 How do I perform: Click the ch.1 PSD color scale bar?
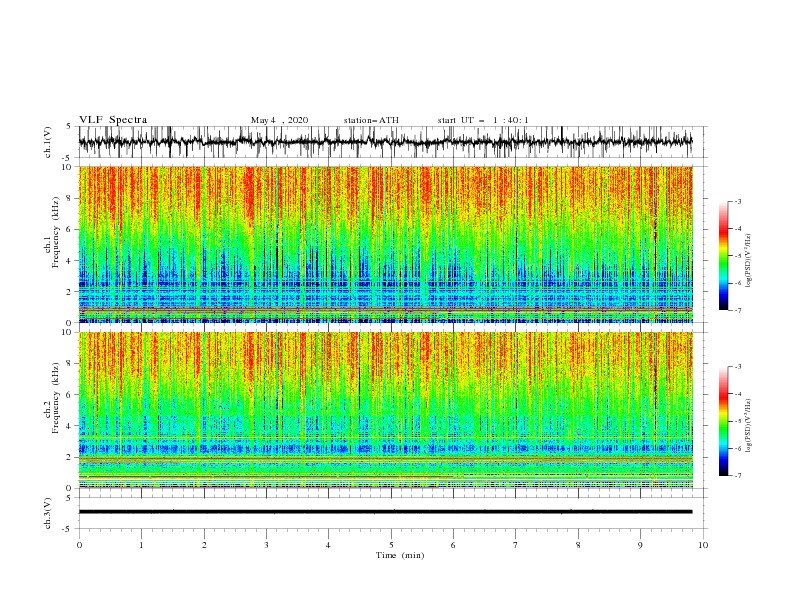click(x=723, y=256)
